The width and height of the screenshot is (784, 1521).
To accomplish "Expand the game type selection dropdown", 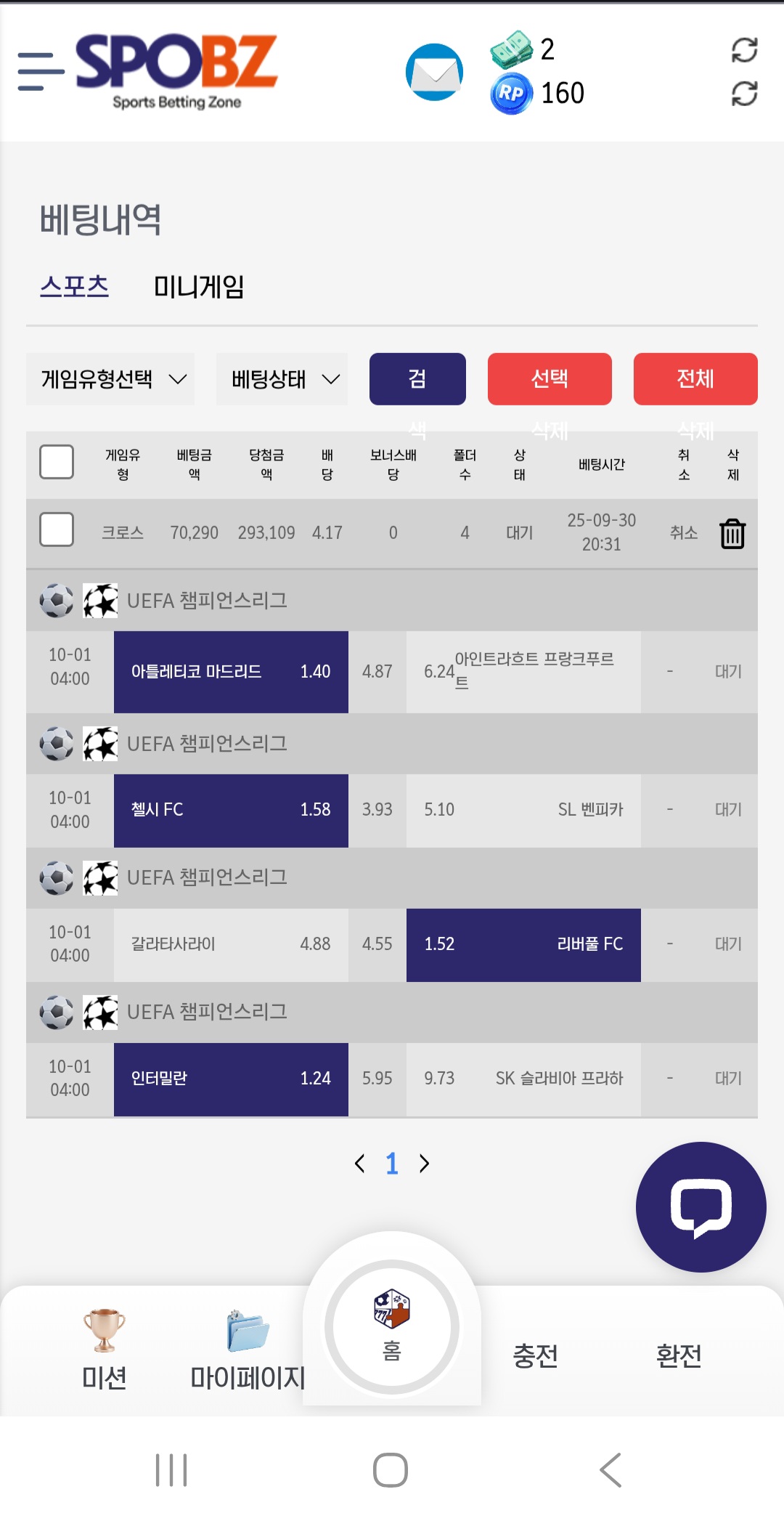I will click(x=111, y=379).
